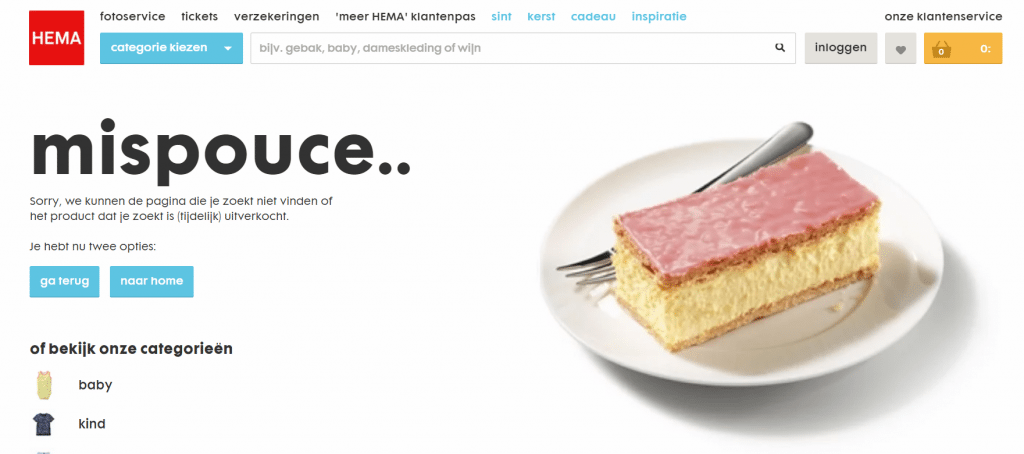Select the sint menu link

(502, 16)
